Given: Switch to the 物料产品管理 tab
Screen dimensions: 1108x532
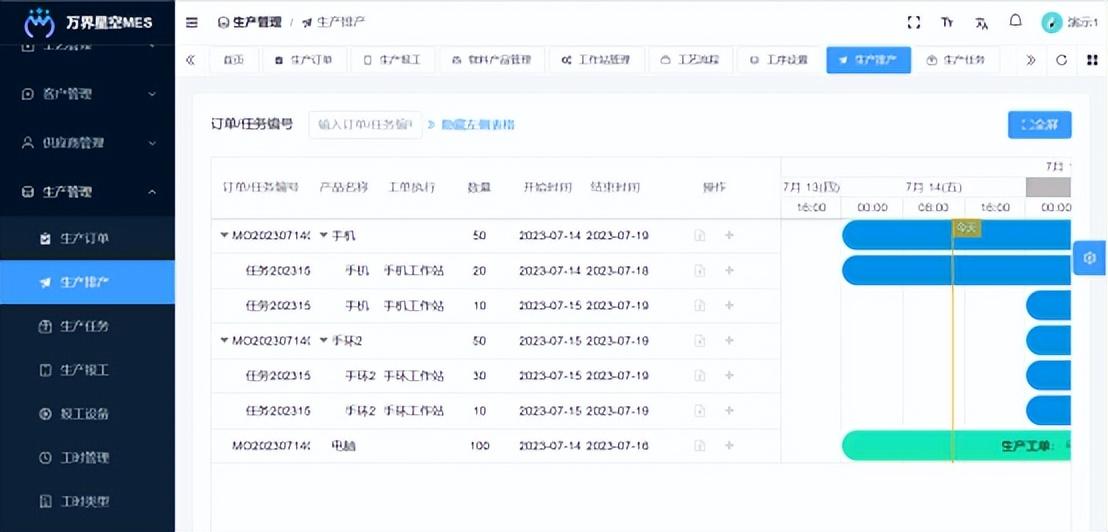Looking at the screenshot, I should [492, 60].
